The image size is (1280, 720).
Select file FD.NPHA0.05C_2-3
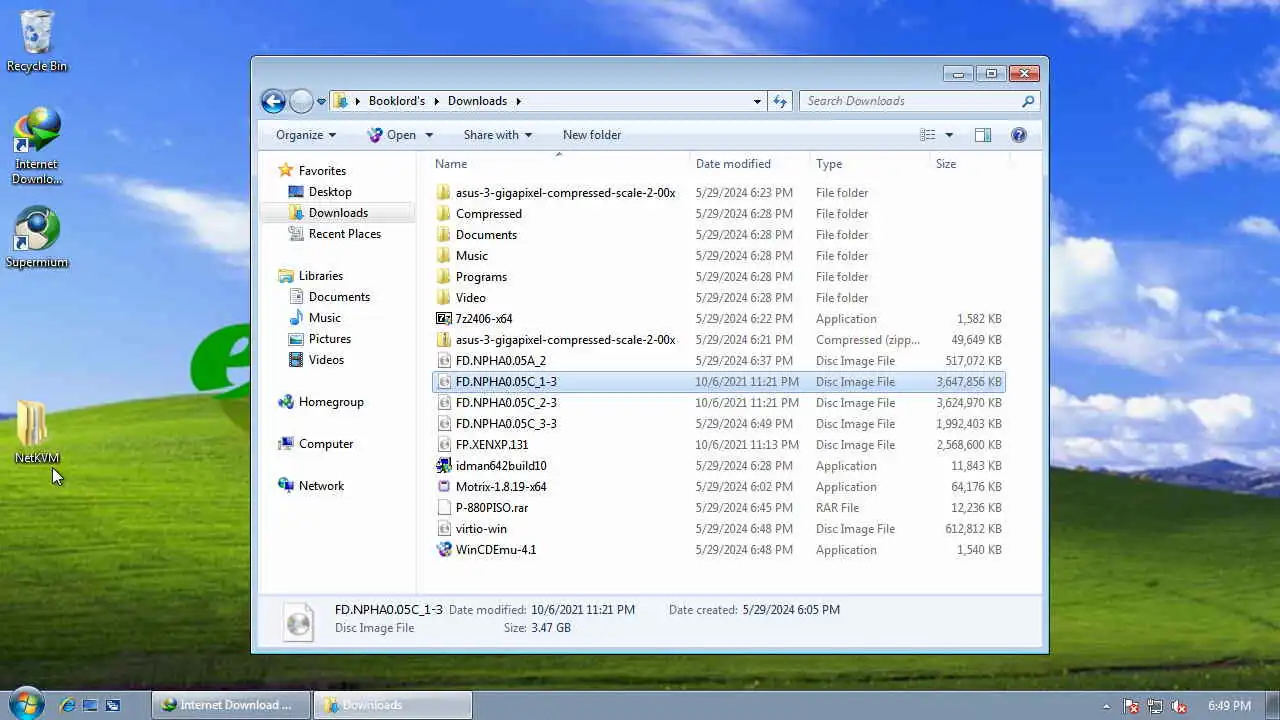(x=506, y=403)
